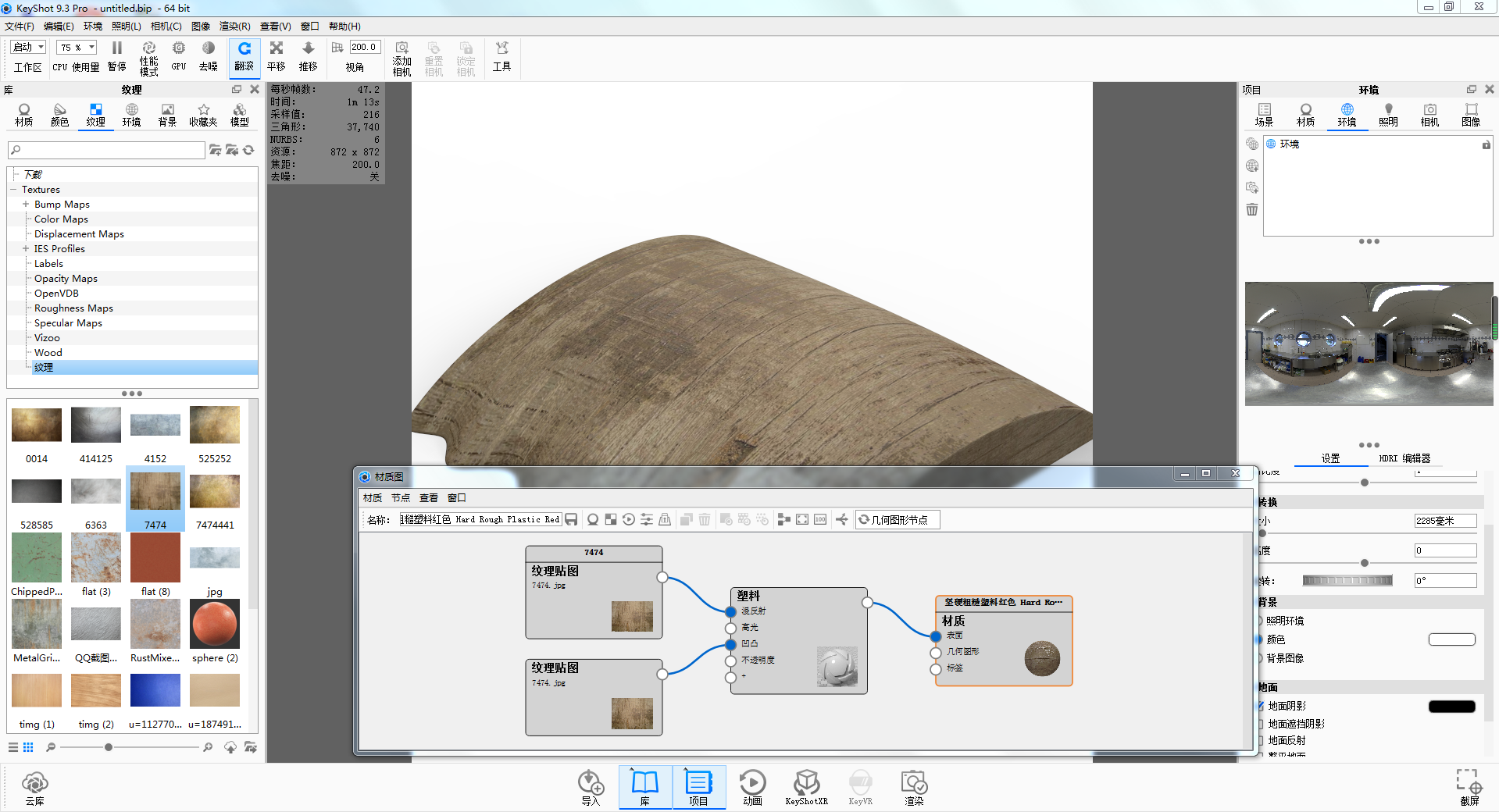
Task: Click align nodes icon in Material Graph toolbar
Action: point(783,519)
